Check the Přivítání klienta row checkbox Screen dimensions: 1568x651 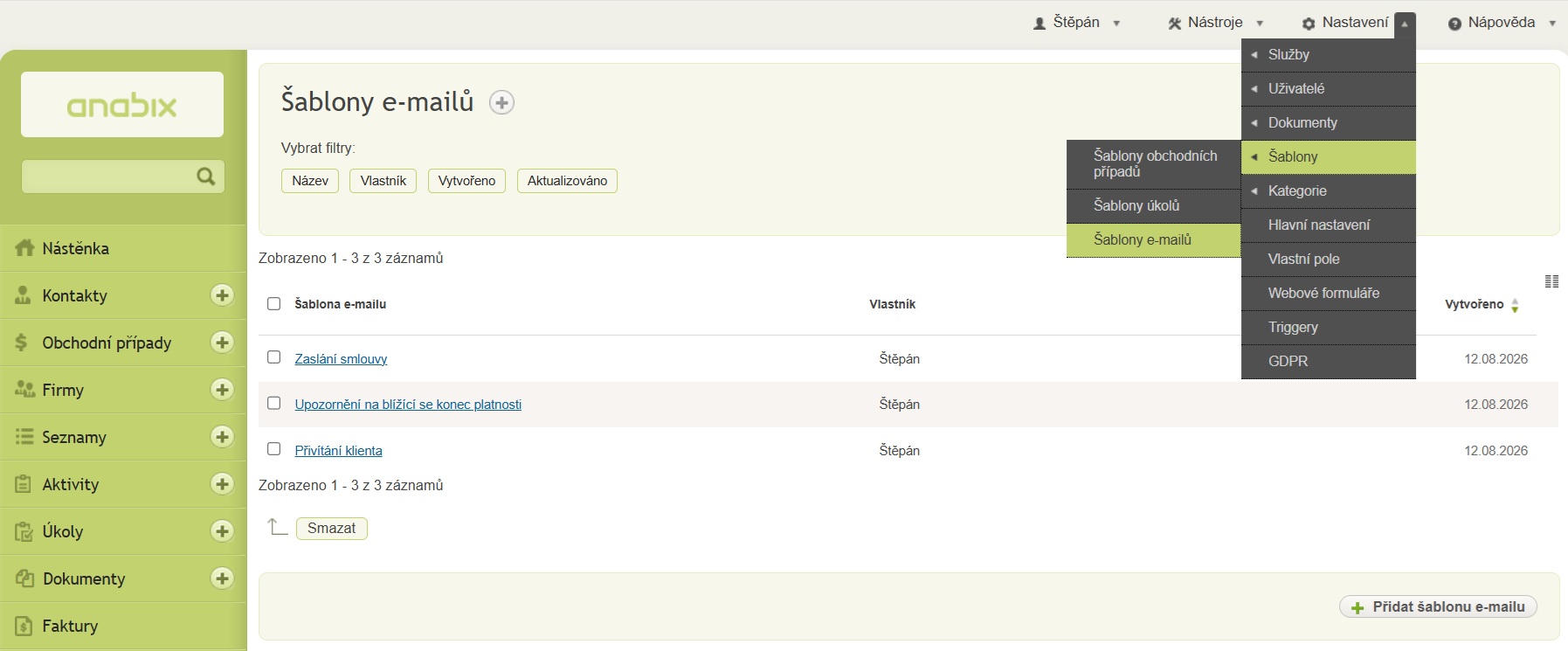pos(273,449)
